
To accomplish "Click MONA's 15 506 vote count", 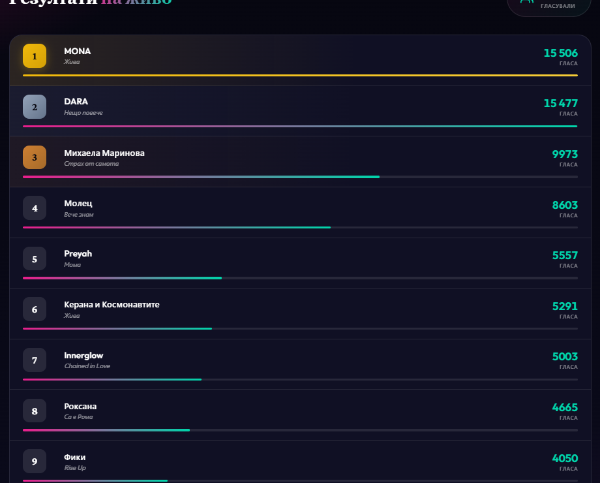I will pyautogui.click(x=560, y=52).
